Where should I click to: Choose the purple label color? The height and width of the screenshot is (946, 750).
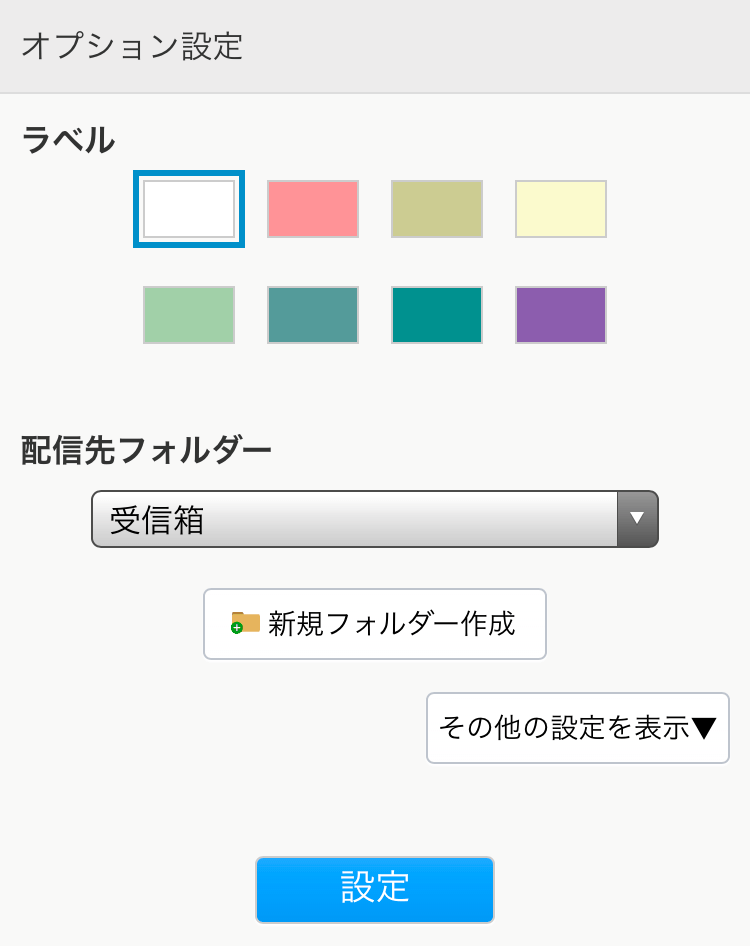pyautogui.click(x=561, y=315)
